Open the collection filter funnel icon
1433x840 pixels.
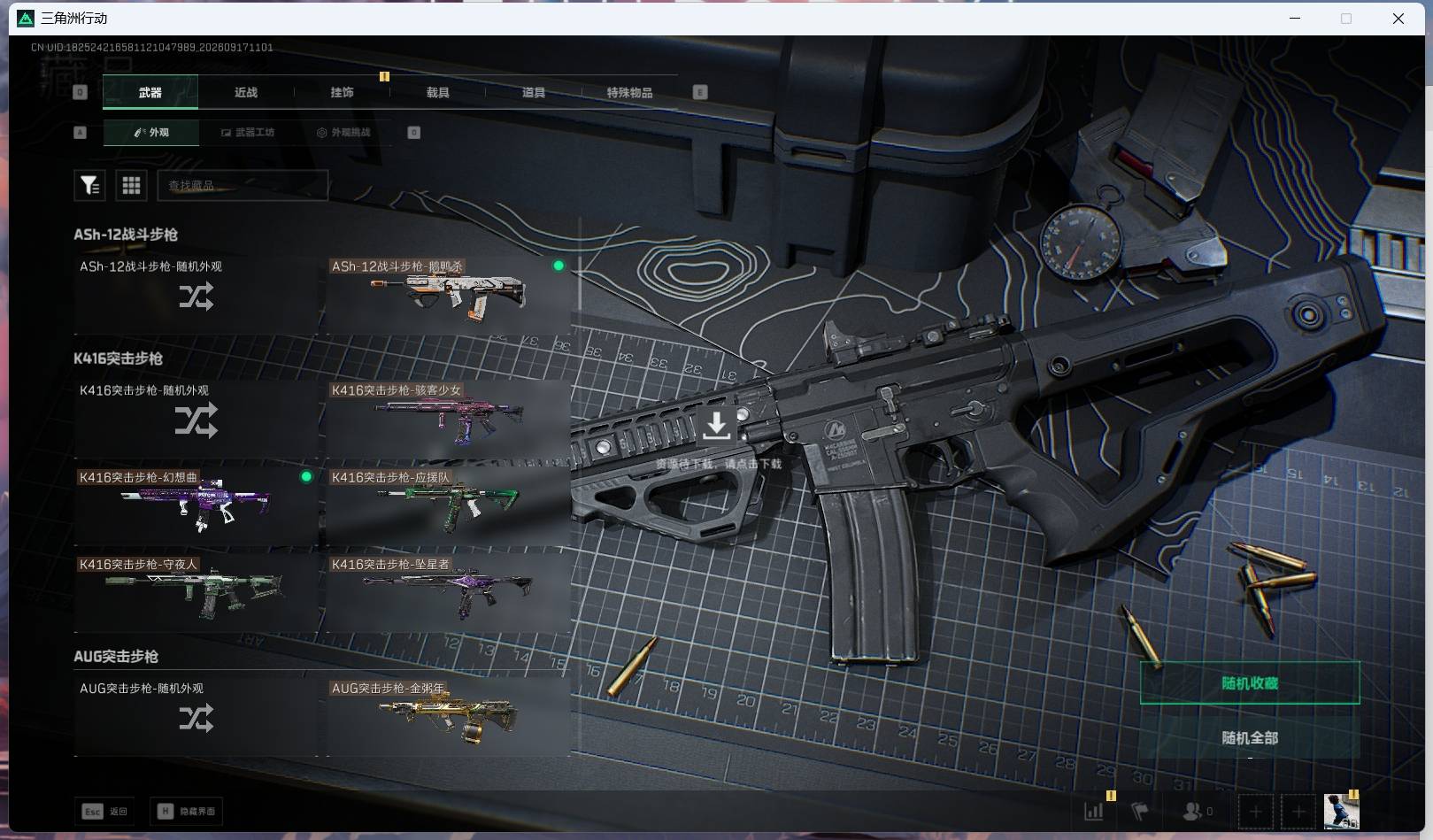[89, 185]
